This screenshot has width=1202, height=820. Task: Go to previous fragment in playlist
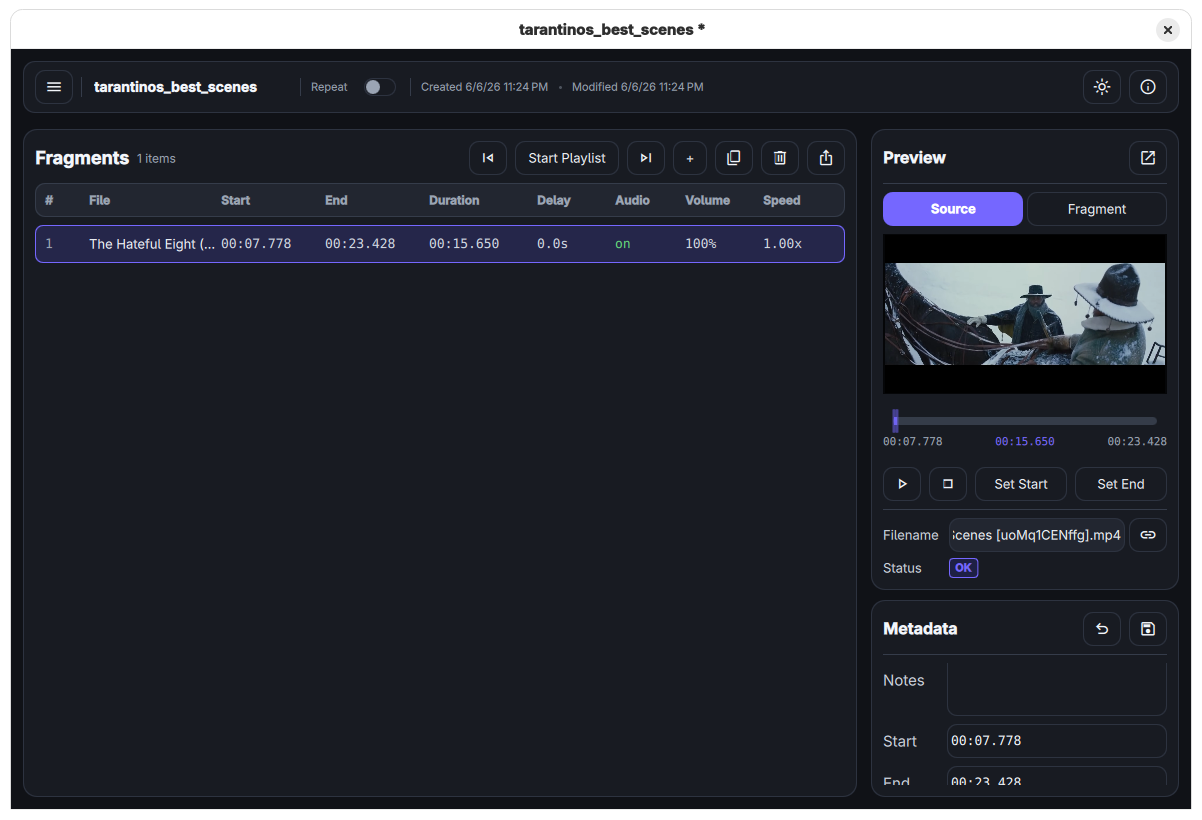(488, 158)
